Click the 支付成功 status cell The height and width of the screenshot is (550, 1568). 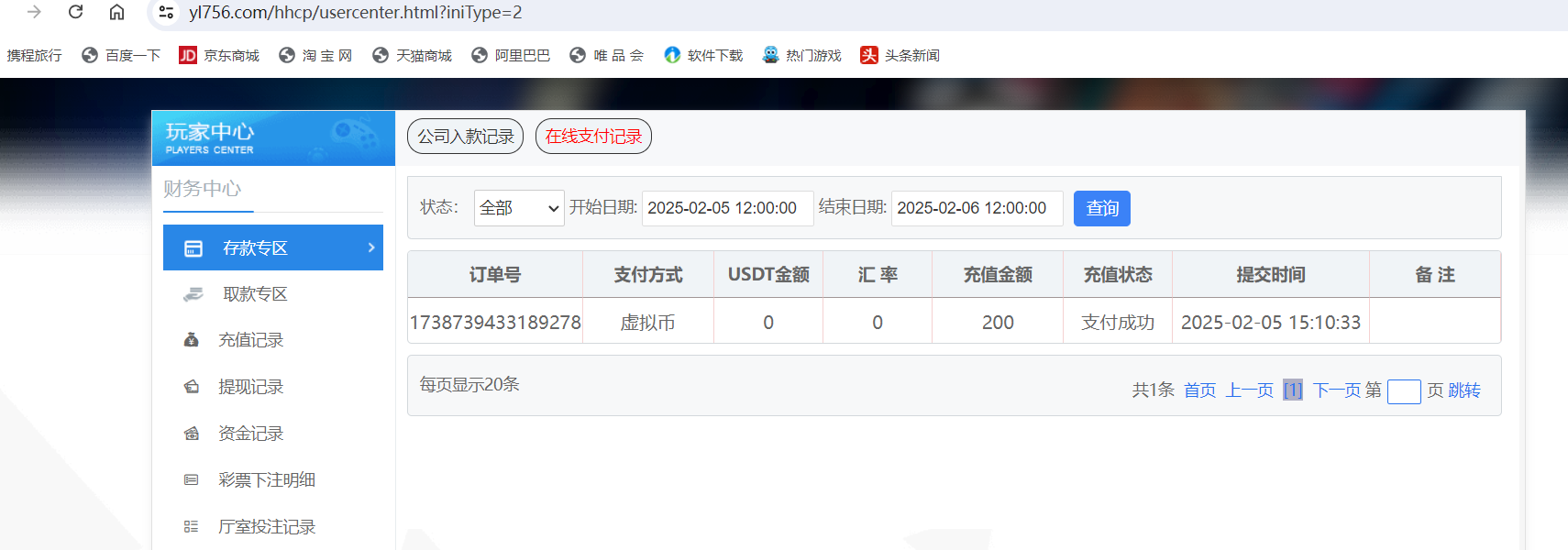click(x=1118, y=323)
